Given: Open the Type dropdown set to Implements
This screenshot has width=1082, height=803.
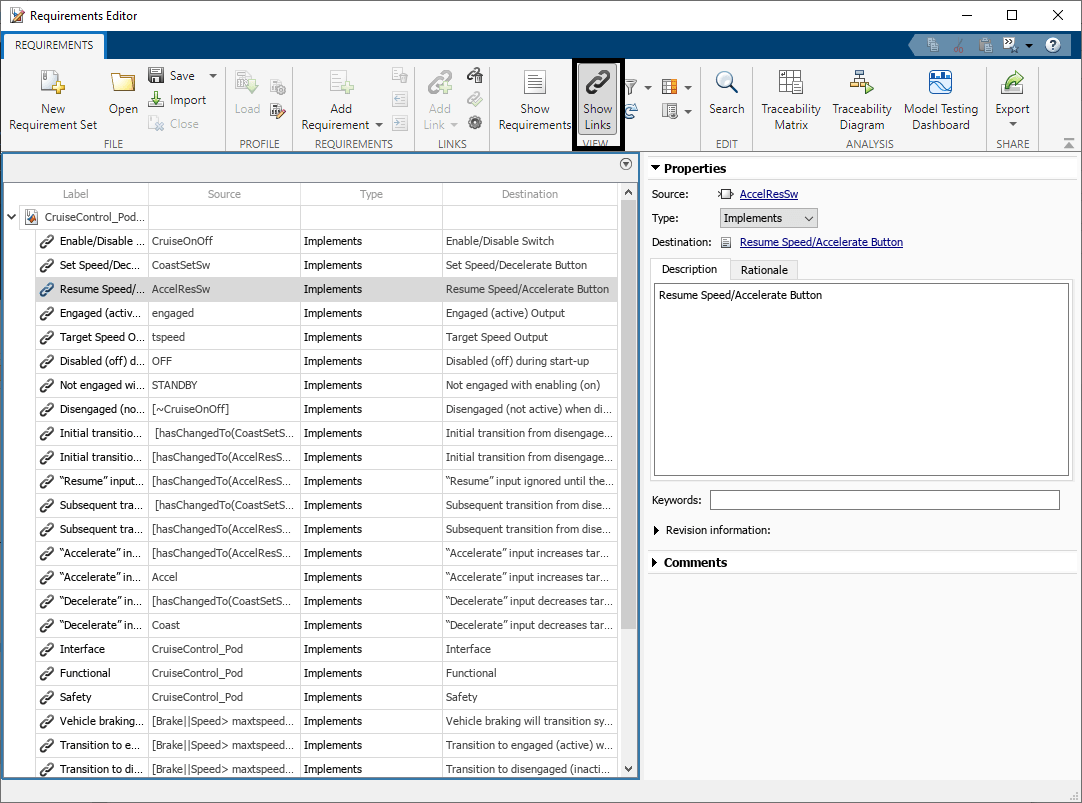Looking at the screenshot, I should pos(768,218).
